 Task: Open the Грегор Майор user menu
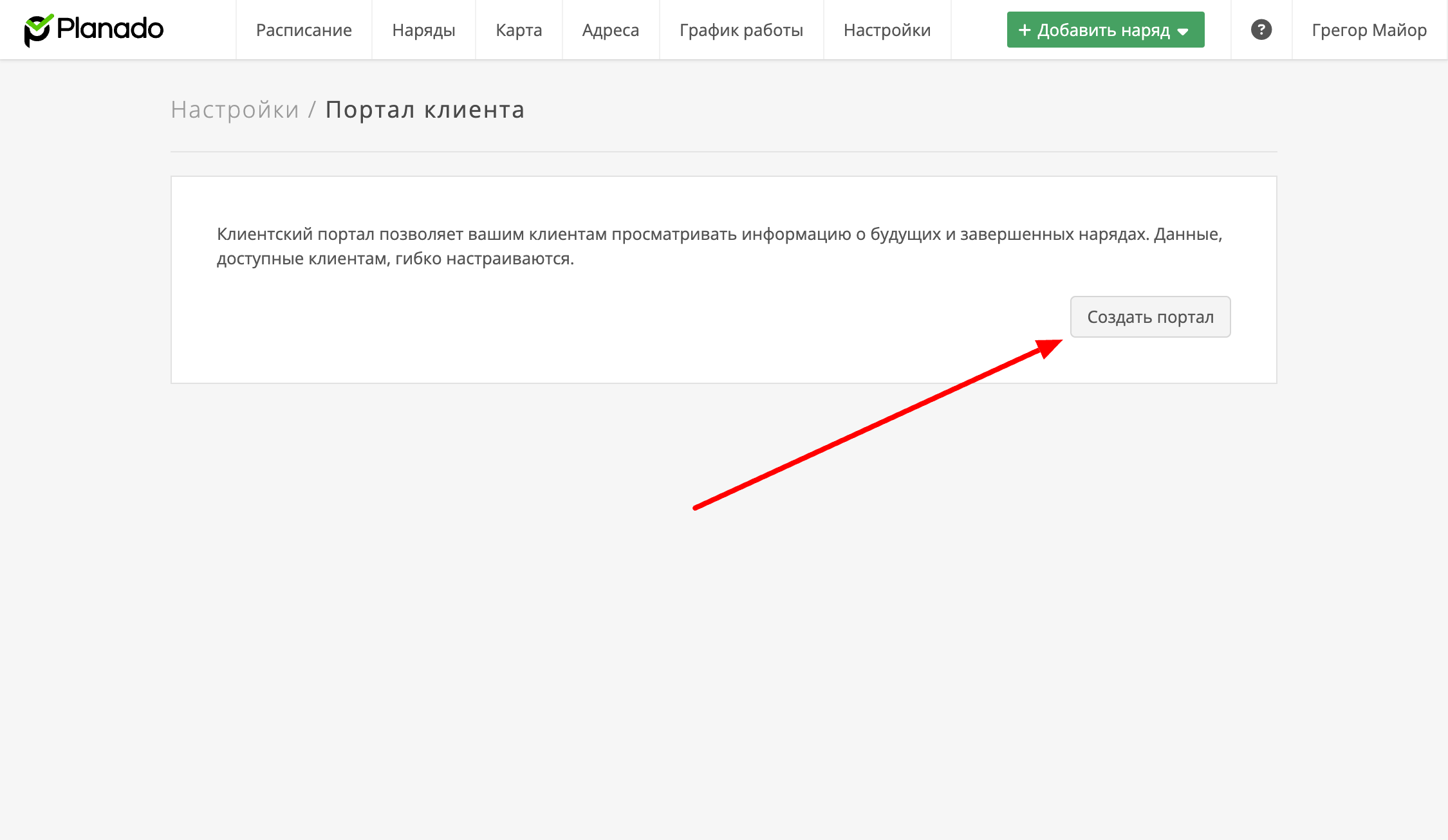coord(1369,30)
